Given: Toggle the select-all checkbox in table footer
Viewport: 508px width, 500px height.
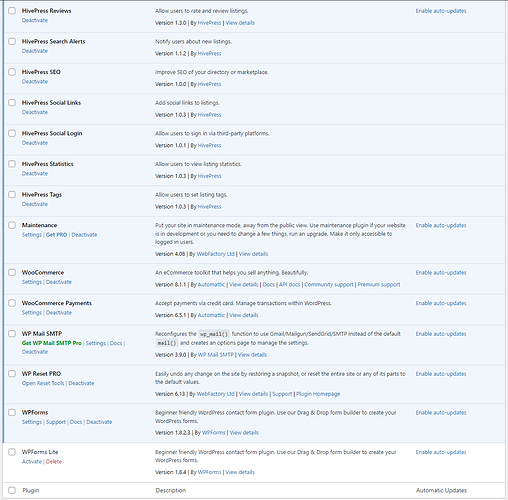Looking at the screenshot, I should 12,490.
